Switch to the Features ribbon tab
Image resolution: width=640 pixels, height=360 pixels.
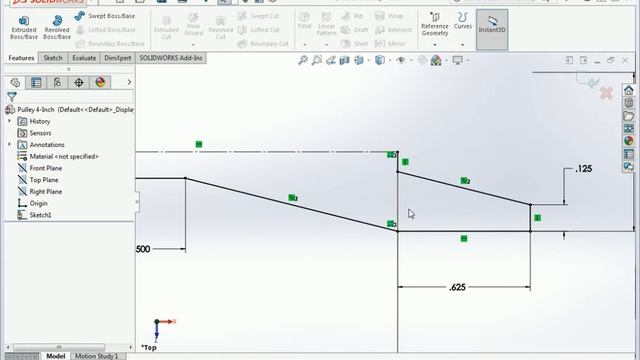21,58
